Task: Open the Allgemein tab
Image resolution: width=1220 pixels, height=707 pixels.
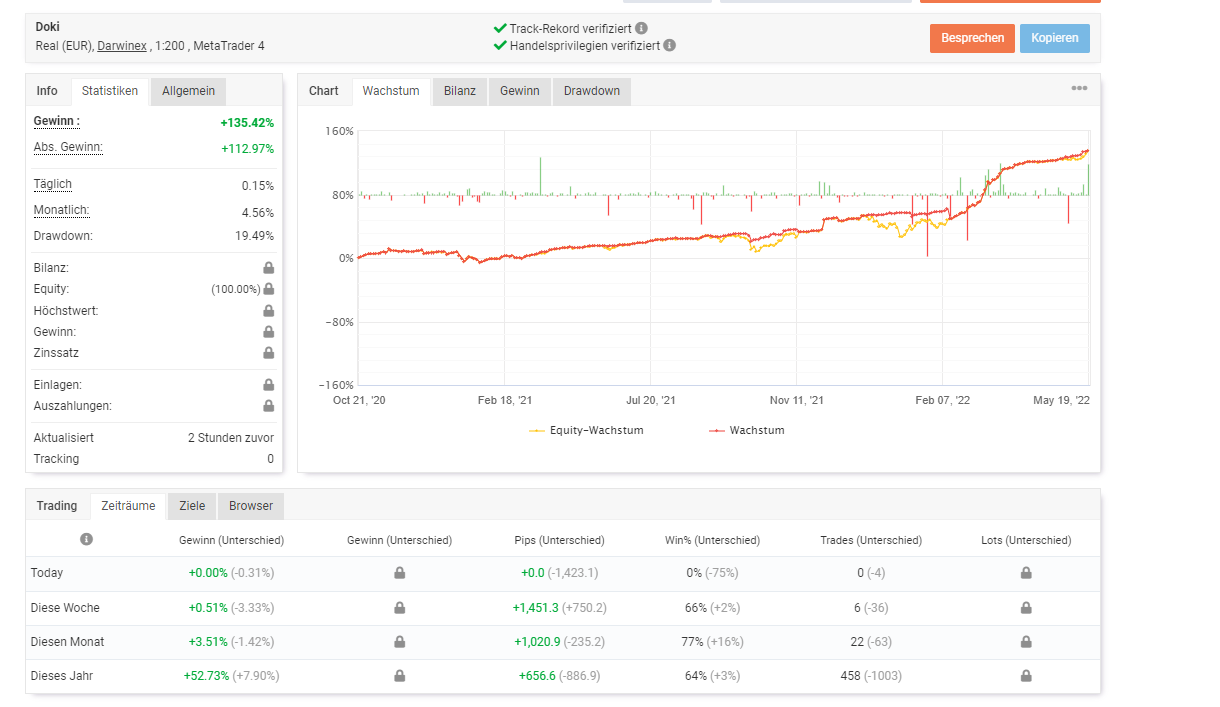Action: [188, 91]
